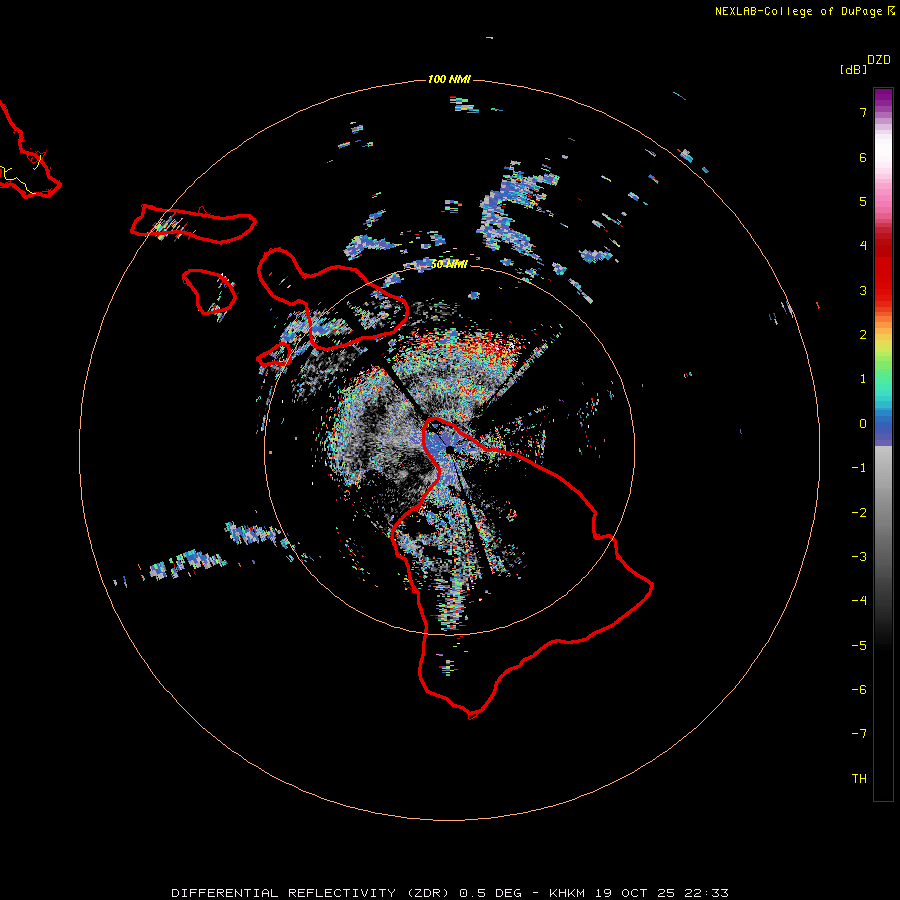Click the KHKM station identifier in caption
Image resolution: width=900 pixels, height=900 pixels.
pyautogui.click(x=567, y=893)
